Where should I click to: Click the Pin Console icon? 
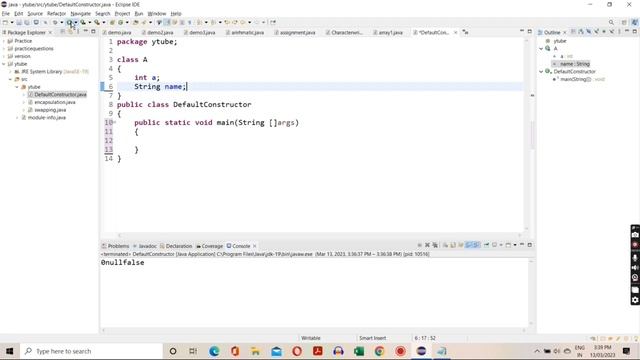coord(487,245)
